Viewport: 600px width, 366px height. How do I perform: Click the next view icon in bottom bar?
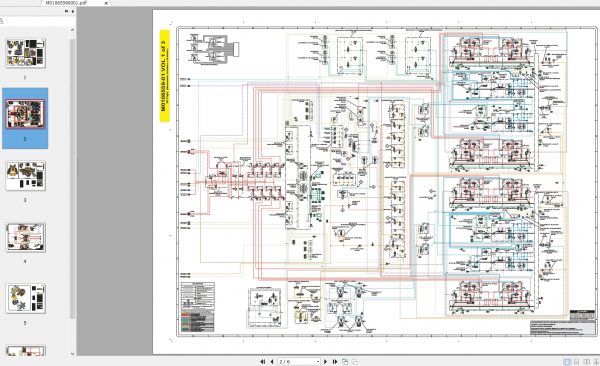pos(355,361)
